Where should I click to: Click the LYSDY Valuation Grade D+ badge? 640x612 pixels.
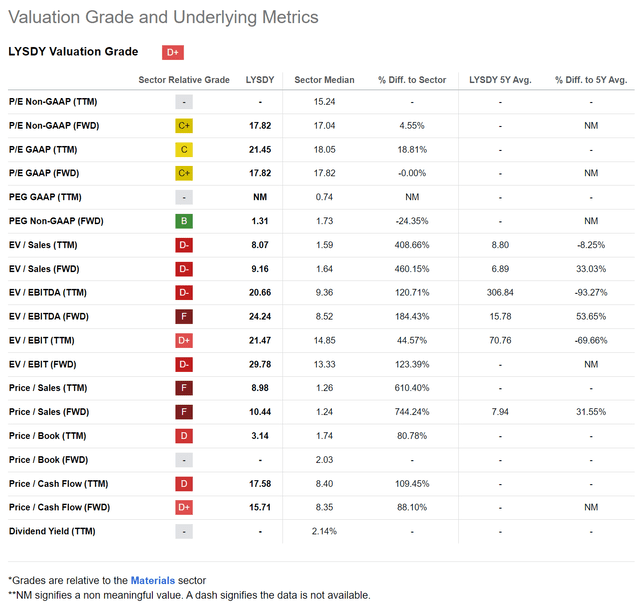click(x=173, y=52)
